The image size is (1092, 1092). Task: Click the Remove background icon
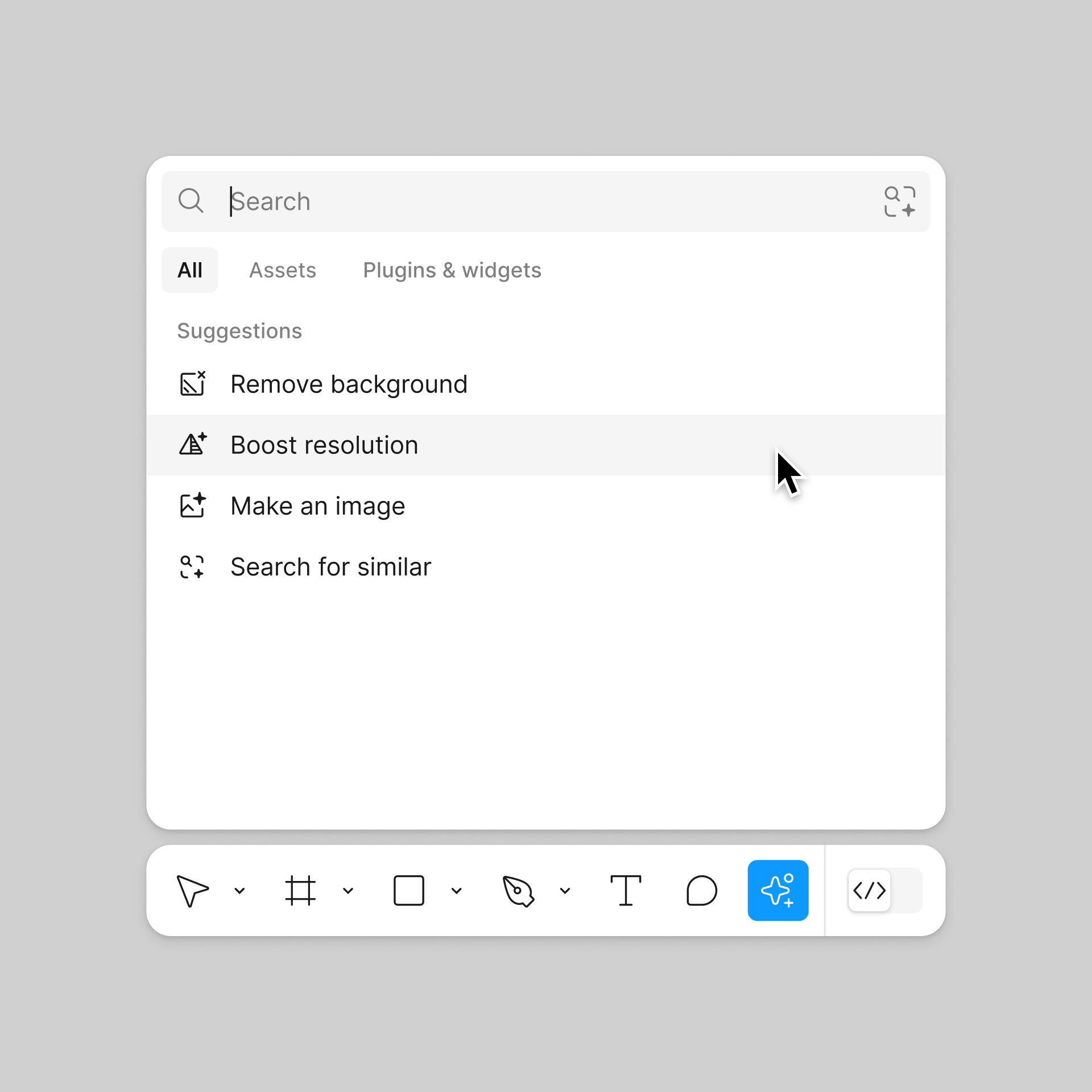192,383
